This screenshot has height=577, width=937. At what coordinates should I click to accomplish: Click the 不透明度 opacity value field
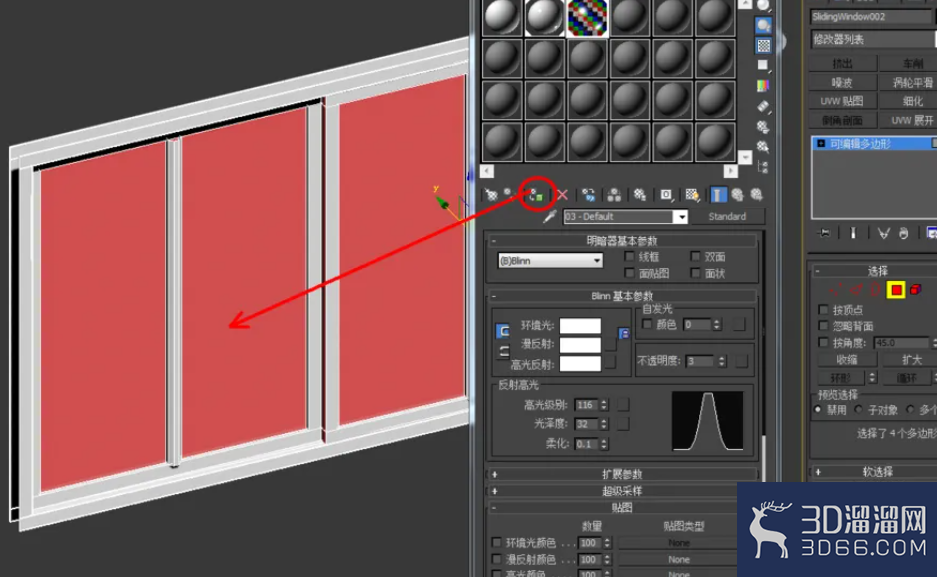[700, 361]
